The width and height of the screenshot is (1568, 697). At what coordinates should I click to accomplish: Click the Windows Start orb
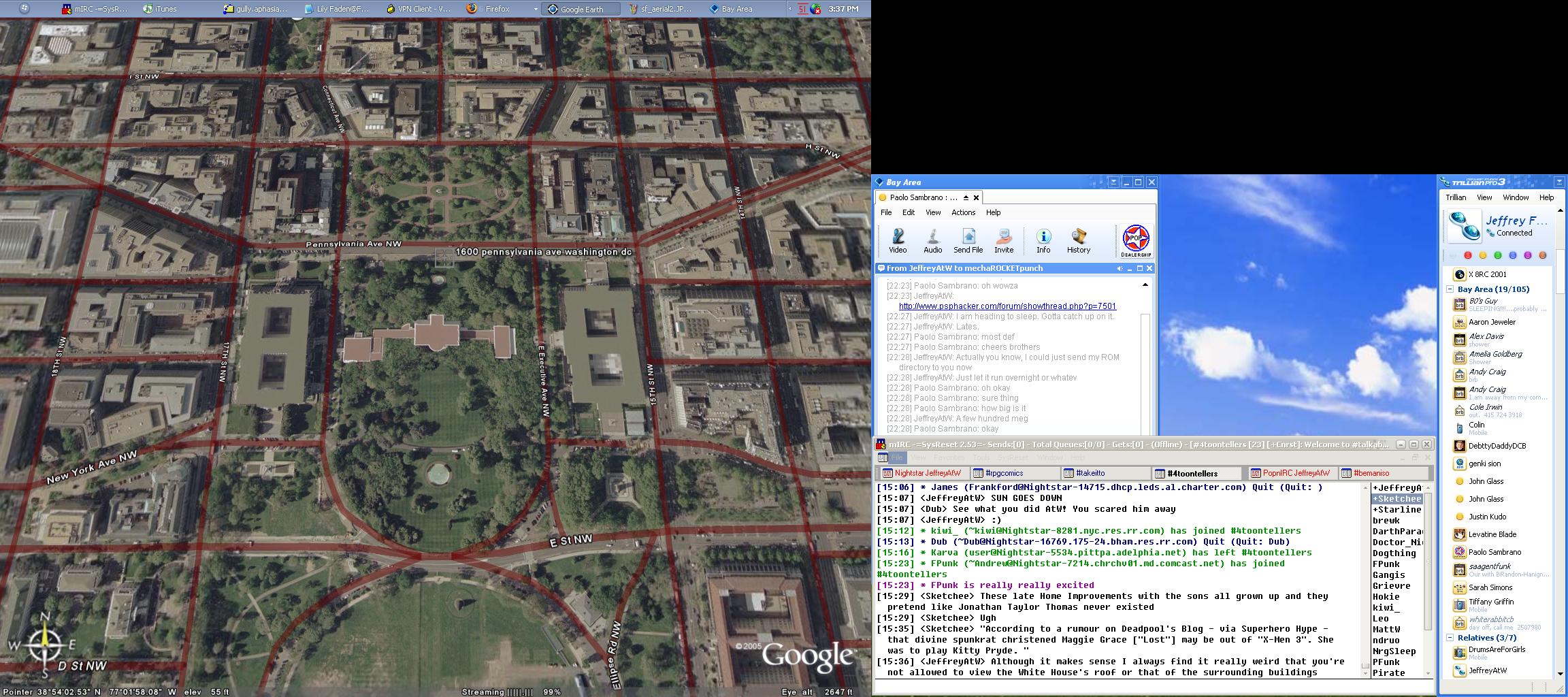(24, 9)
